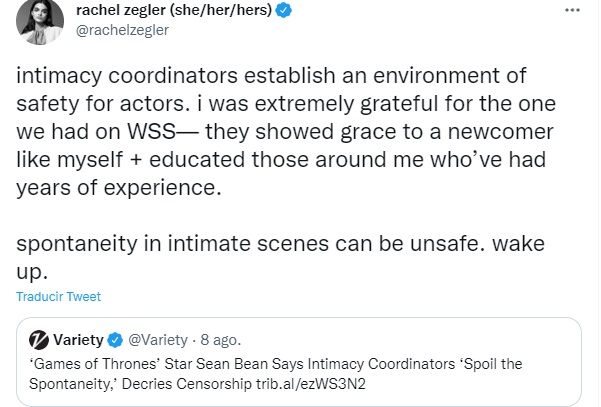Click the Variety logo avatar
Screen dimensions: 601x407
pyautogui.click(x=38, y=339)
